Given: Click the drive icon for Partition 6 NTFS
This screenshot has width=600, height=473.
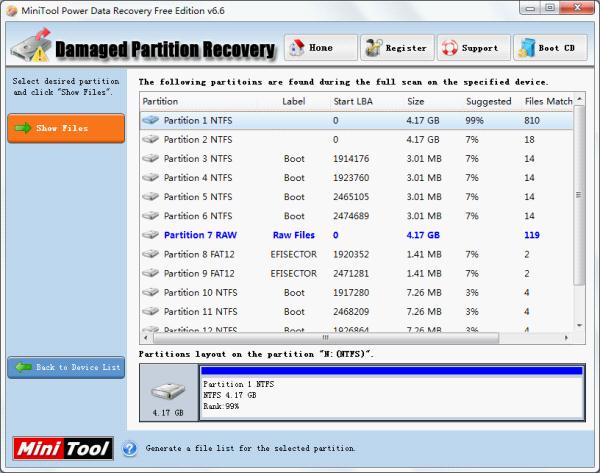Looking at the screenshot, I should [150, 216].
